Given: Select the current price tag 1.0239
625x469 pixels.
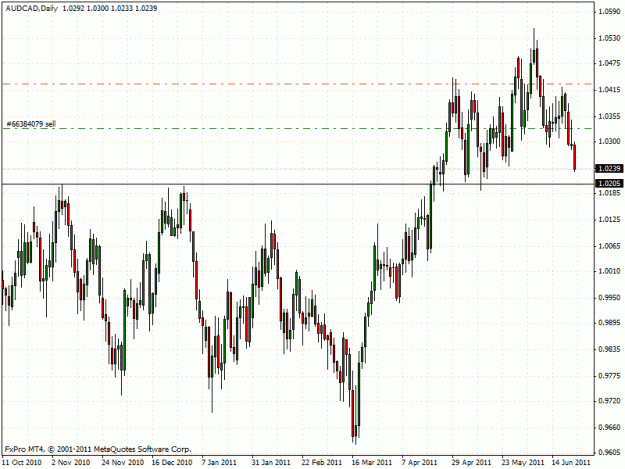Looking at the screenshot, I should pyautogui.click(x=609, y=169).
